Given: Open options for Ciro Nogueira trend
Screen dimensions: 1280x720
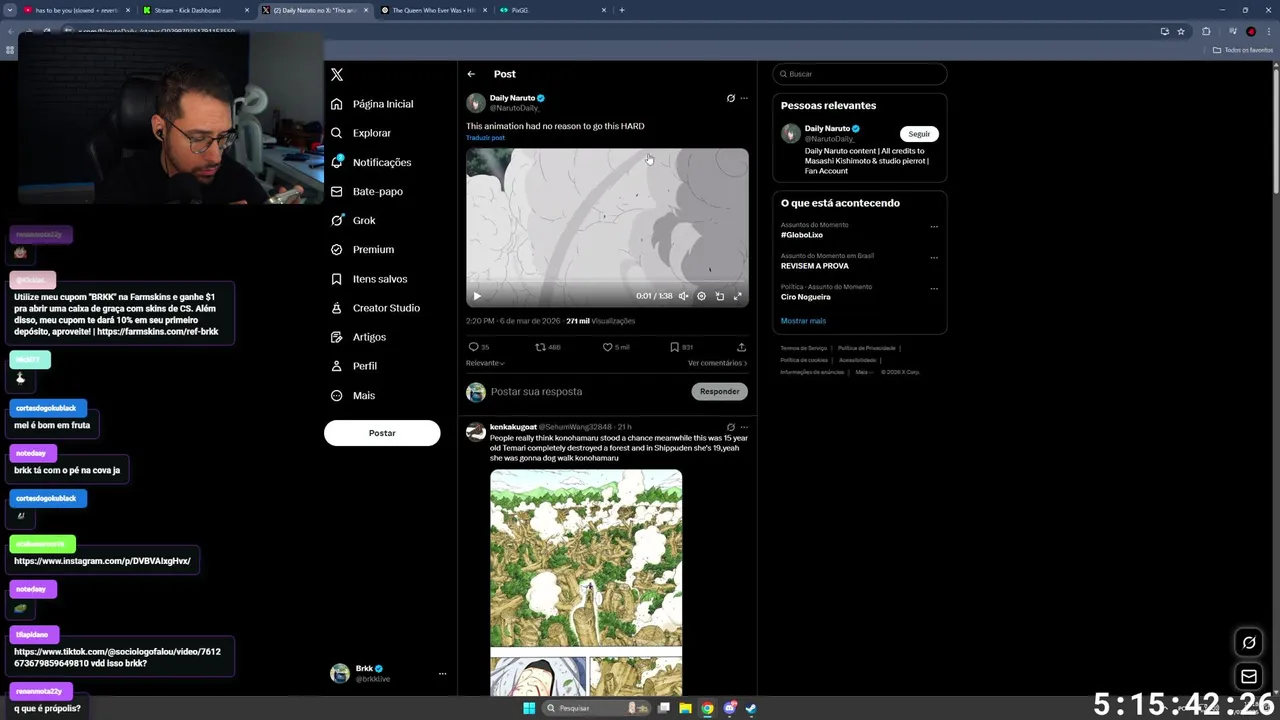Looking at the screenshot, I should [934, 289].
